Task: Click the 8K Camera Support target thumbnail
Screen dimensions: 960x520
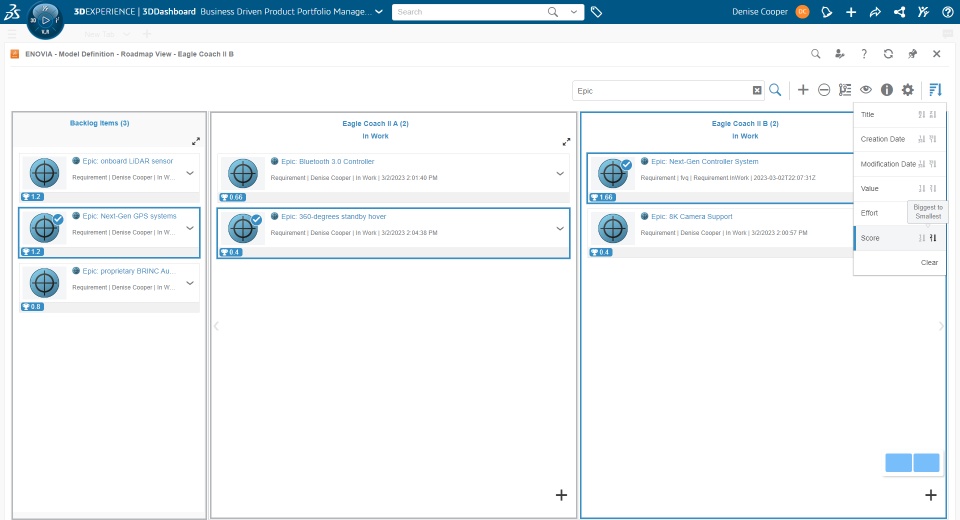Action: click(x=612, y=228)
